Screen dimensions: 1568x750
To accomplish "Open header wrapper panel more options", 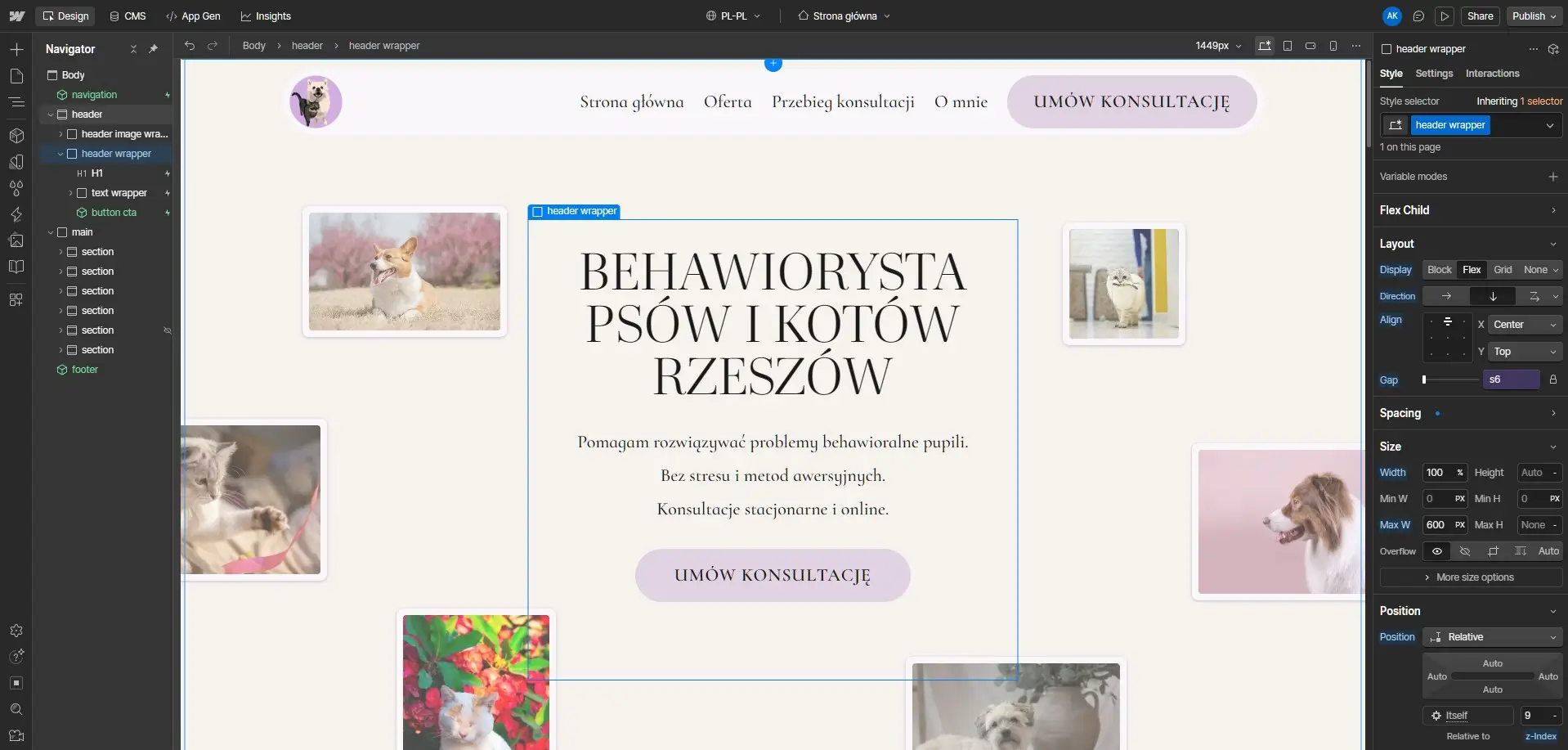I will [x=1533, y=49].
